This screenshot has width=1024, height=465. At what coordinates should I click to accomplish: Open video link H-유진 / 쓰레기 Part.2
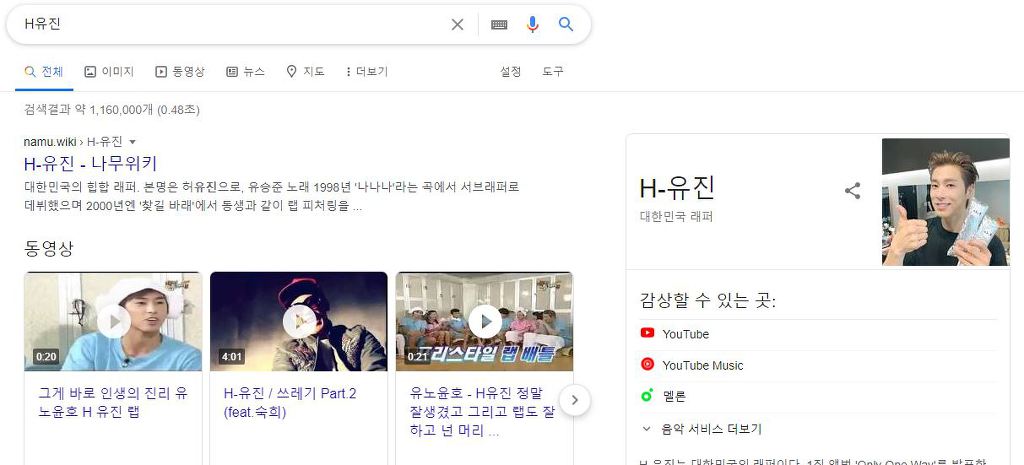[x=290, y=403]
